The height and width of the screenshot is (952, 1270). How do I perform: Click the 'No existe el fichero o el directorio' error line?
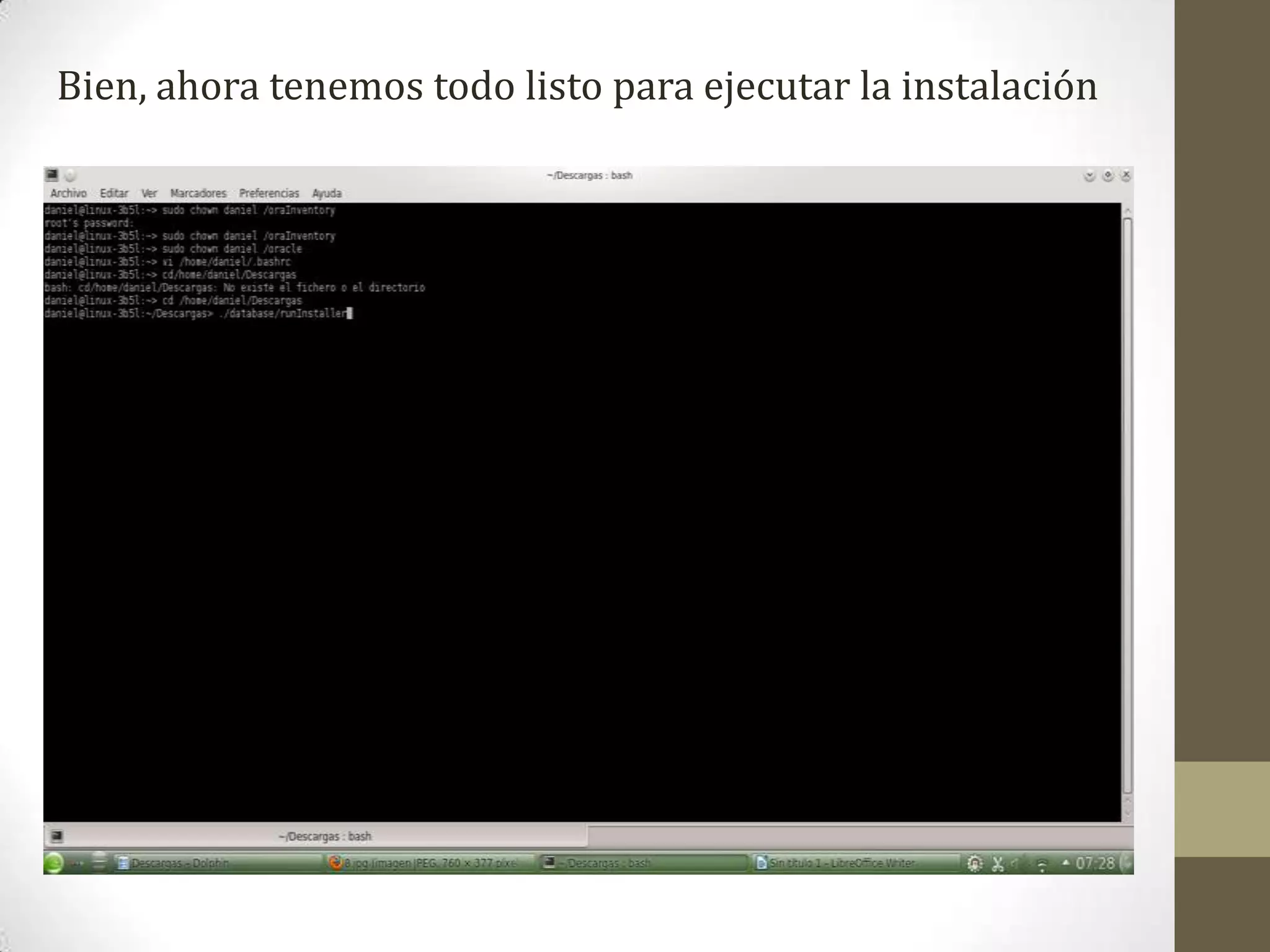(234, 288)
